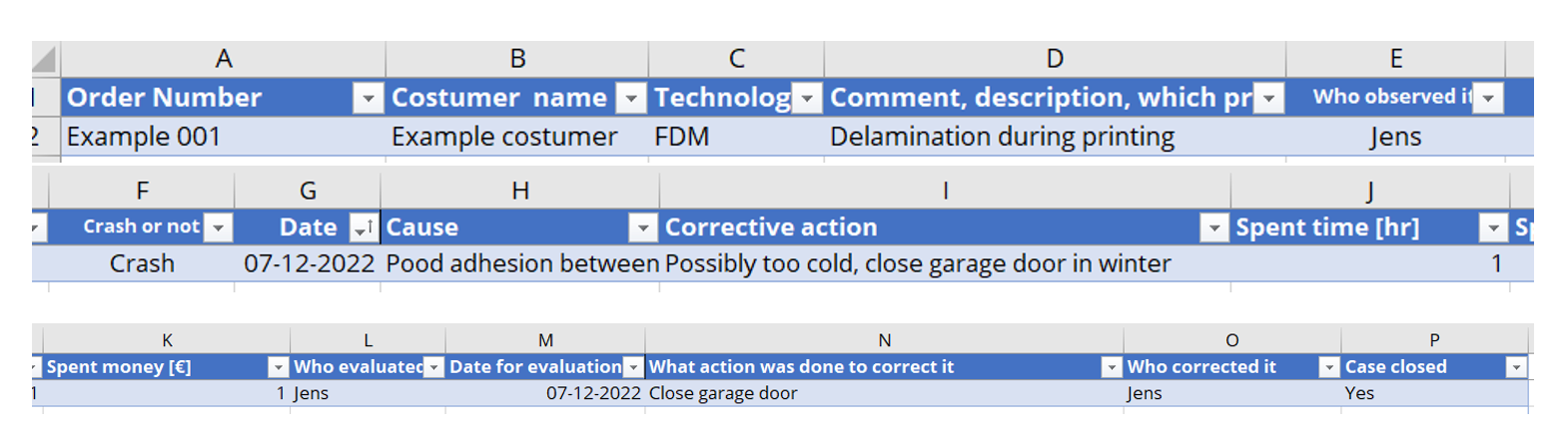1568x445 pixels.
Task: Open the Spent money [€] filter arrow
Action: pyautogui.click(x=279, y=367)
